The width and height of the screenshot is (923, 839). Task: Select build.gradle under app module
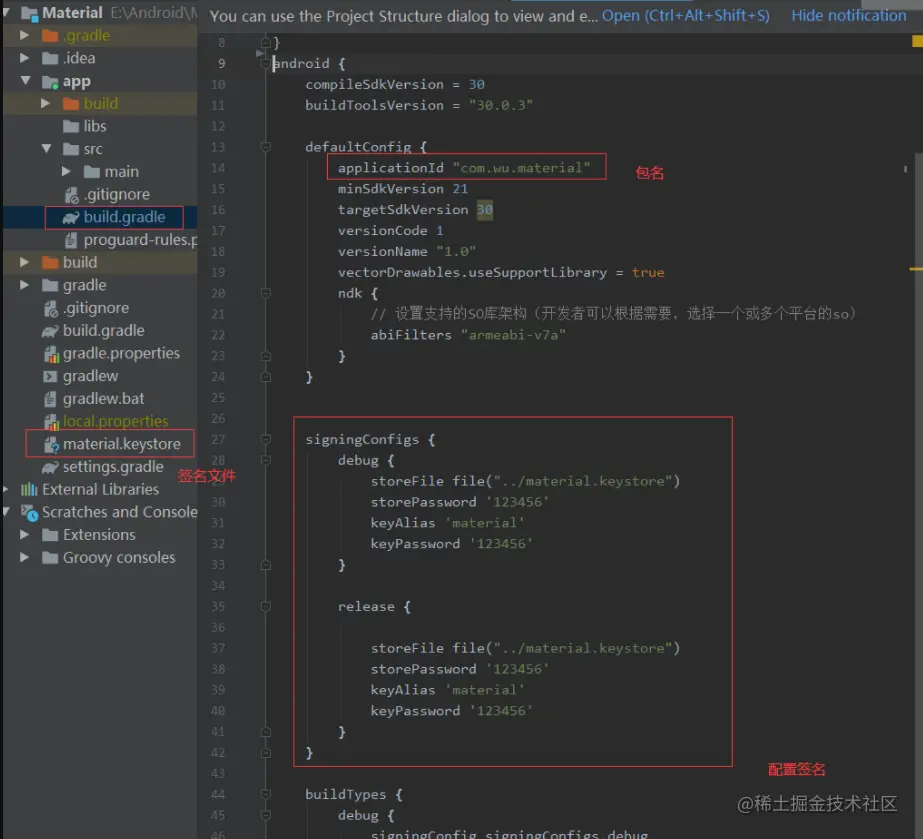click(124, 217)
